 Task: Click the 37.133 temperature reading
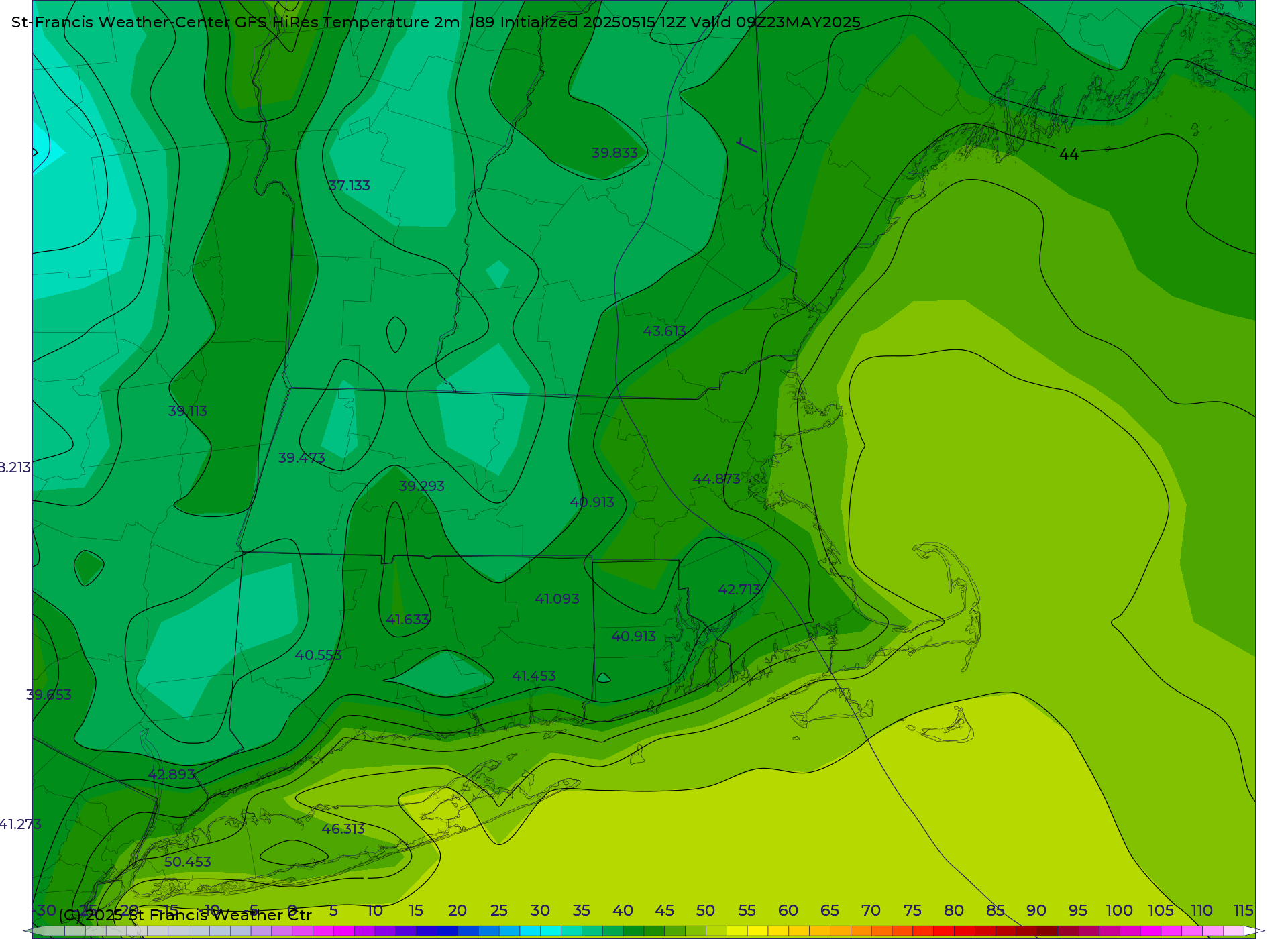350,186
